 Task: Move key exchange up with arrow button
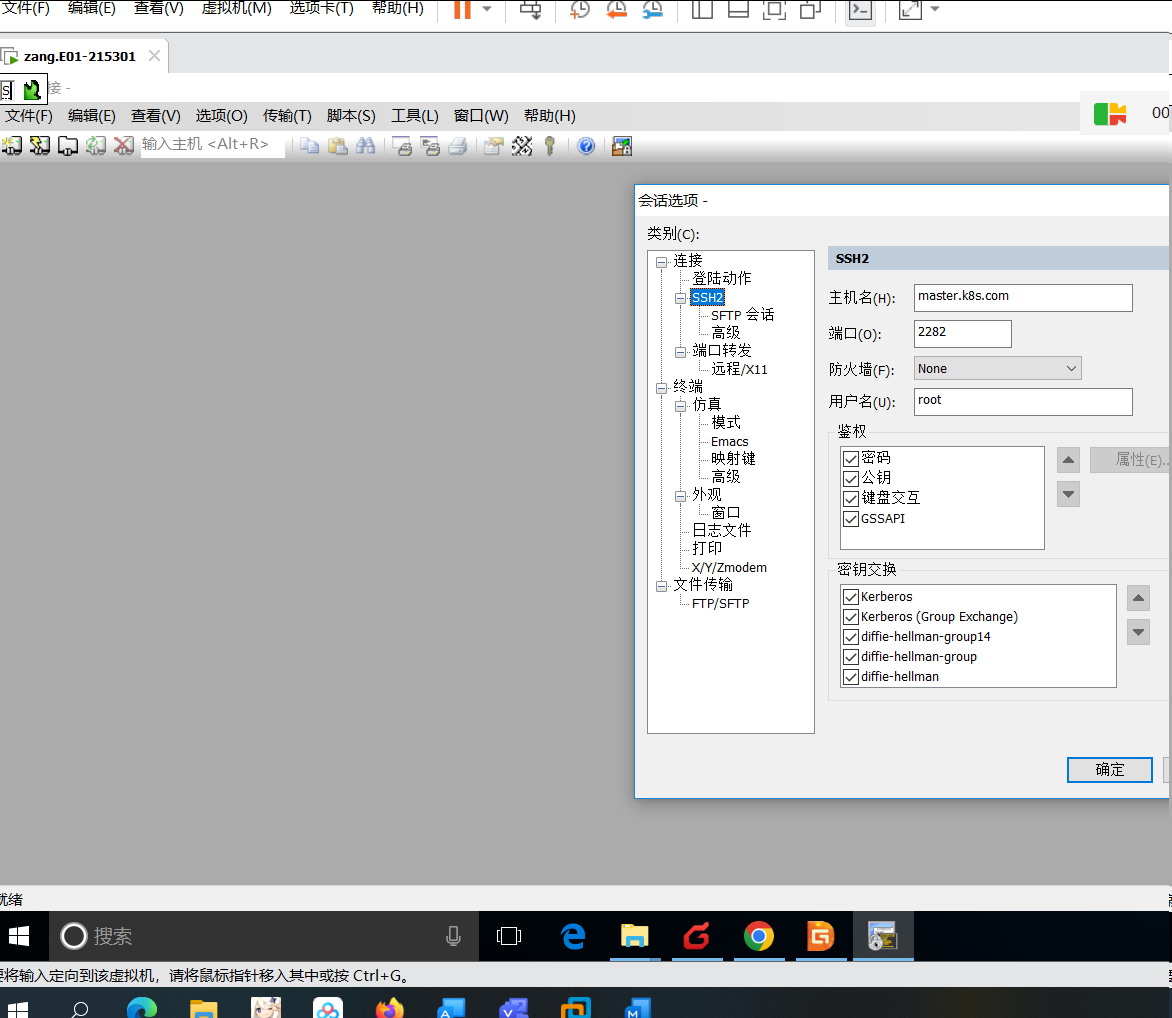coord(1138,598)
